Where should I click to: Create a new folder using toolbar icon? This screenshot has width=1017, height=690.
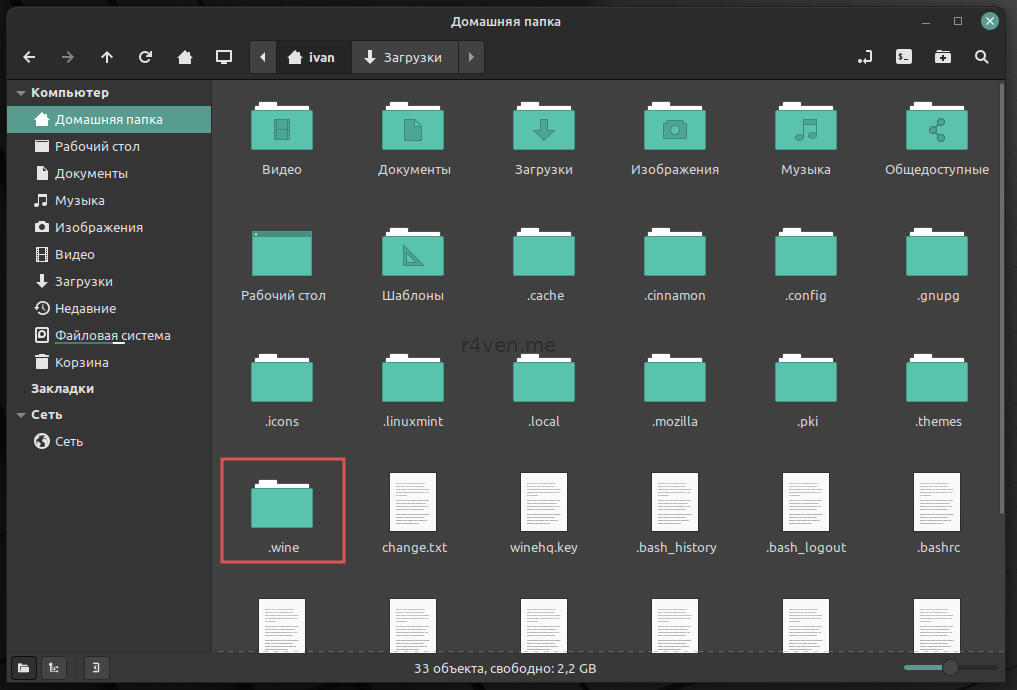coord(943,58)
